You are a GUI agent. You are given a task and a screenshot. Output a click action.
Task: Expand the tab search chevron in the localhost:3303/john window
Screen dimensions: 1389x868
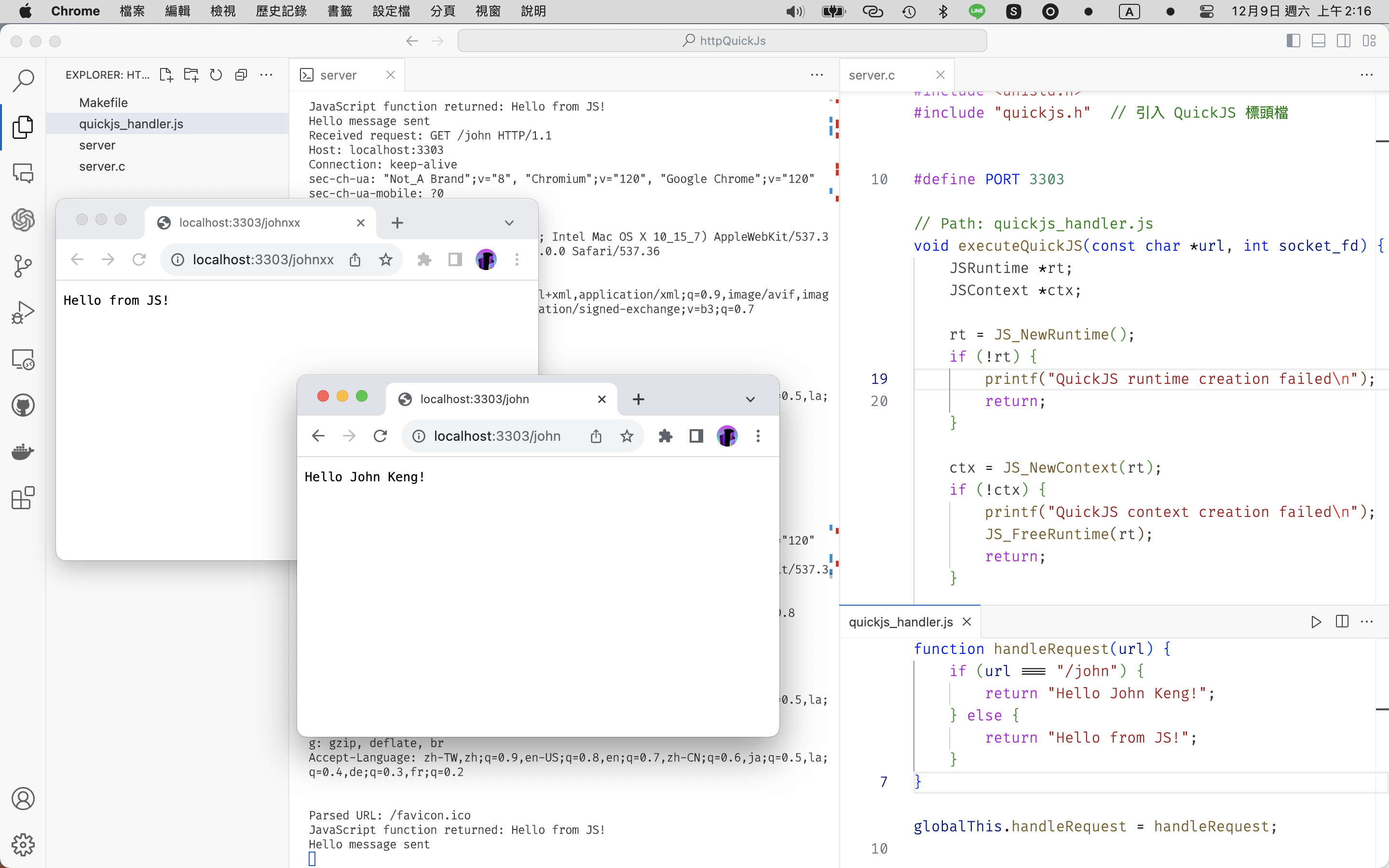point(749,400)
